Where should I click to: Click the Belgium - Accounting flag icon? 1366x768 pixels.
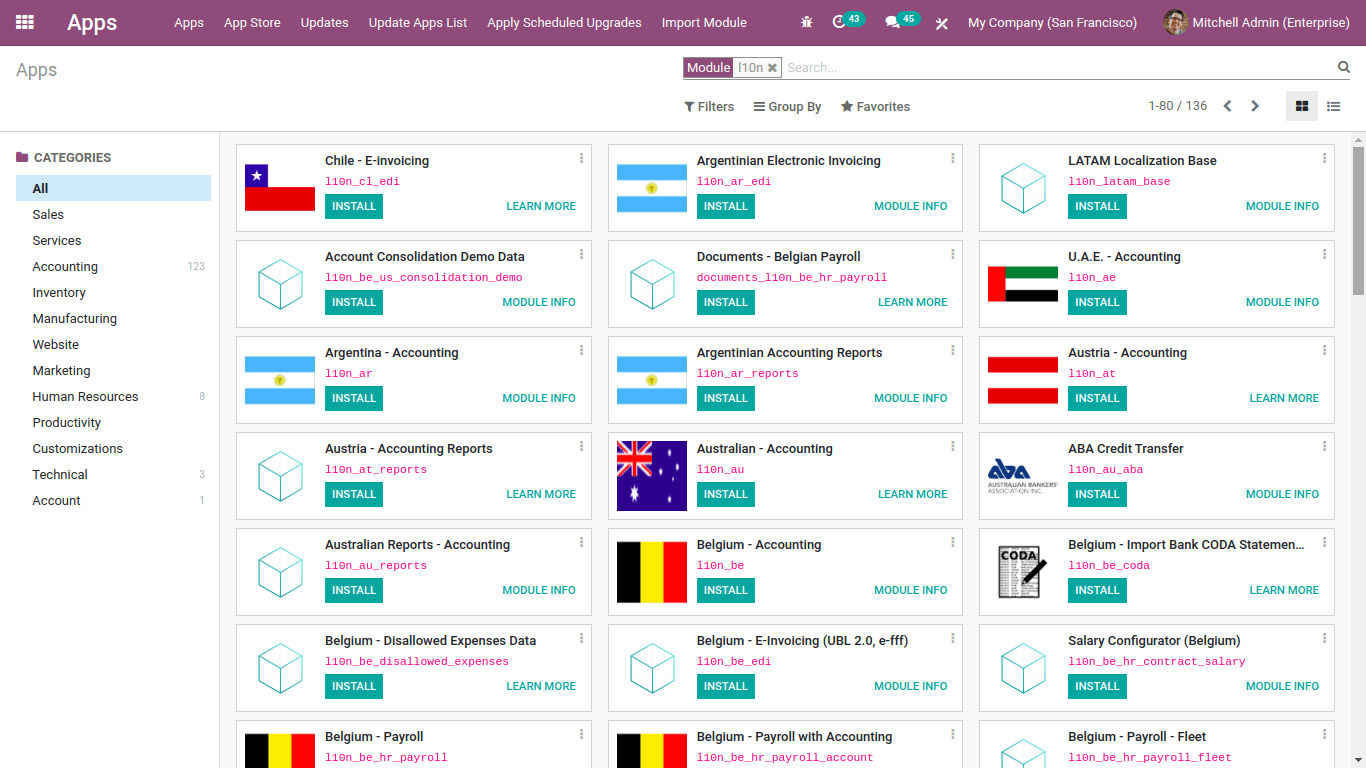point(652,572)
